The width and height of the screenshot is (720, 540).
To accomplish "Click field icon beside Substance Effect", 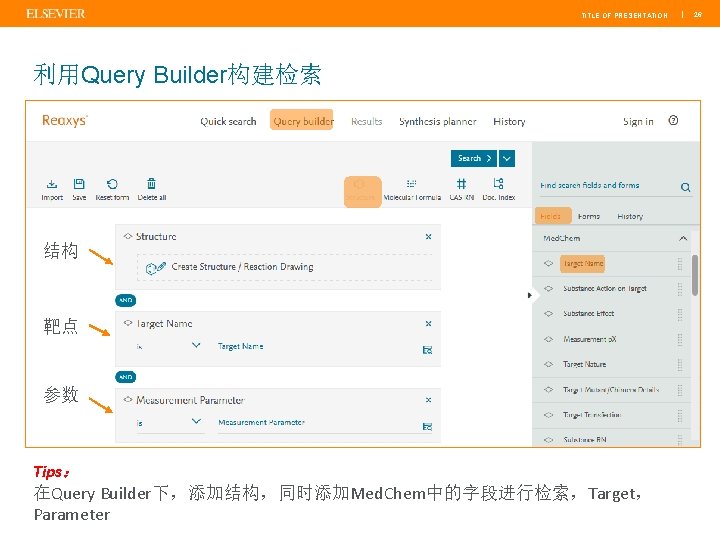I will pyautogui.click(x=548, y=314).
